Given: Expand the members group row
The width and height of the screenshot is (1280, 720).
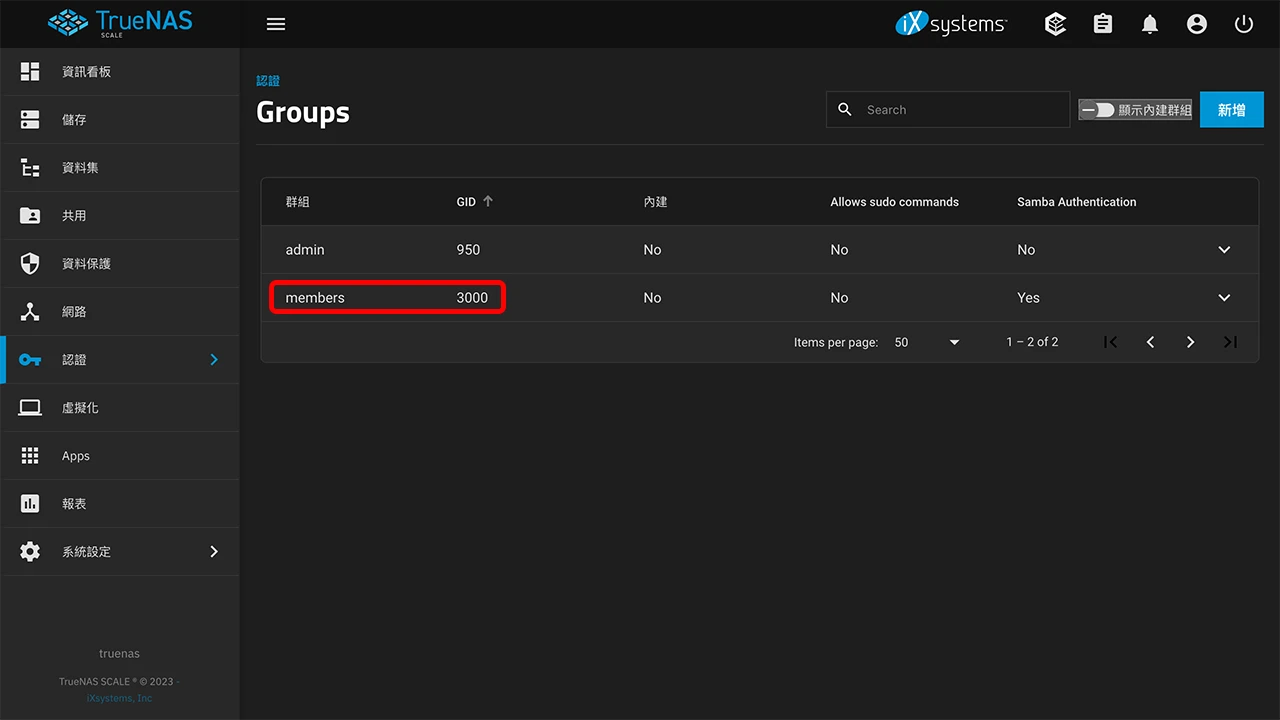Looking at the screenshot, I should (1224, 298).
